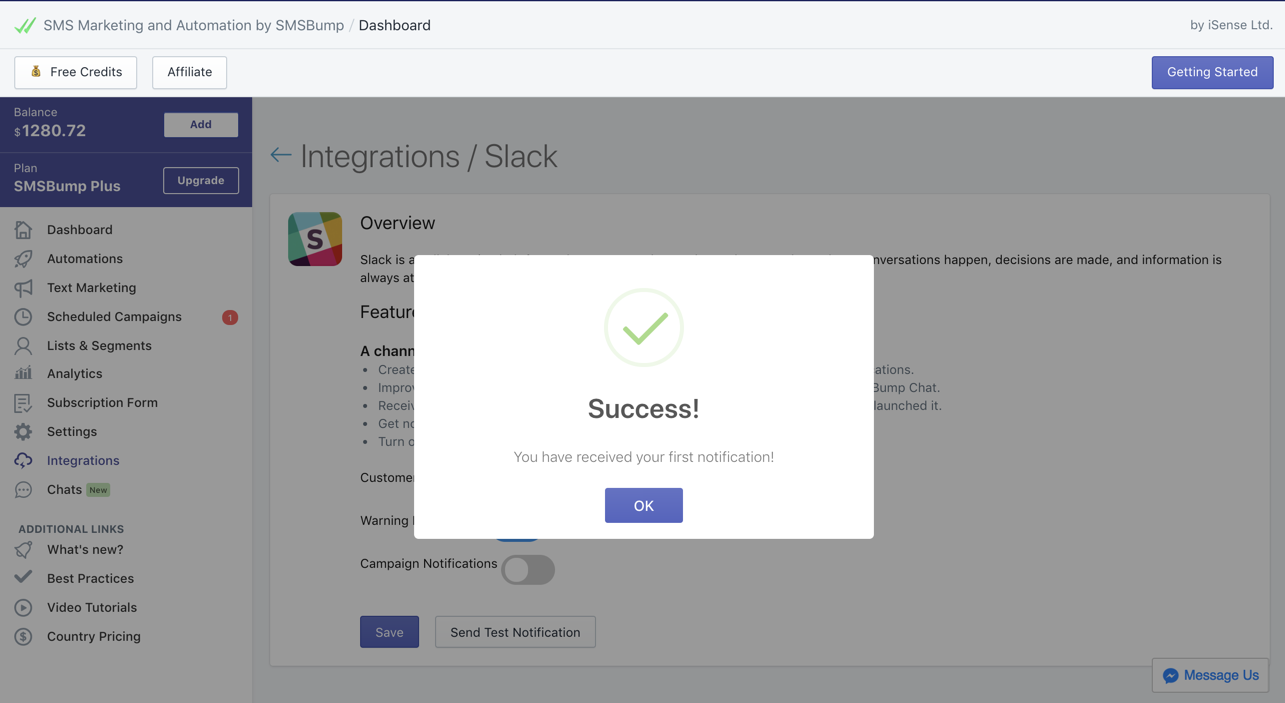Click the Best Practices checkmark icon
Image resolution: width=1285 pixels, height=703 pixels.
(23, 578)
